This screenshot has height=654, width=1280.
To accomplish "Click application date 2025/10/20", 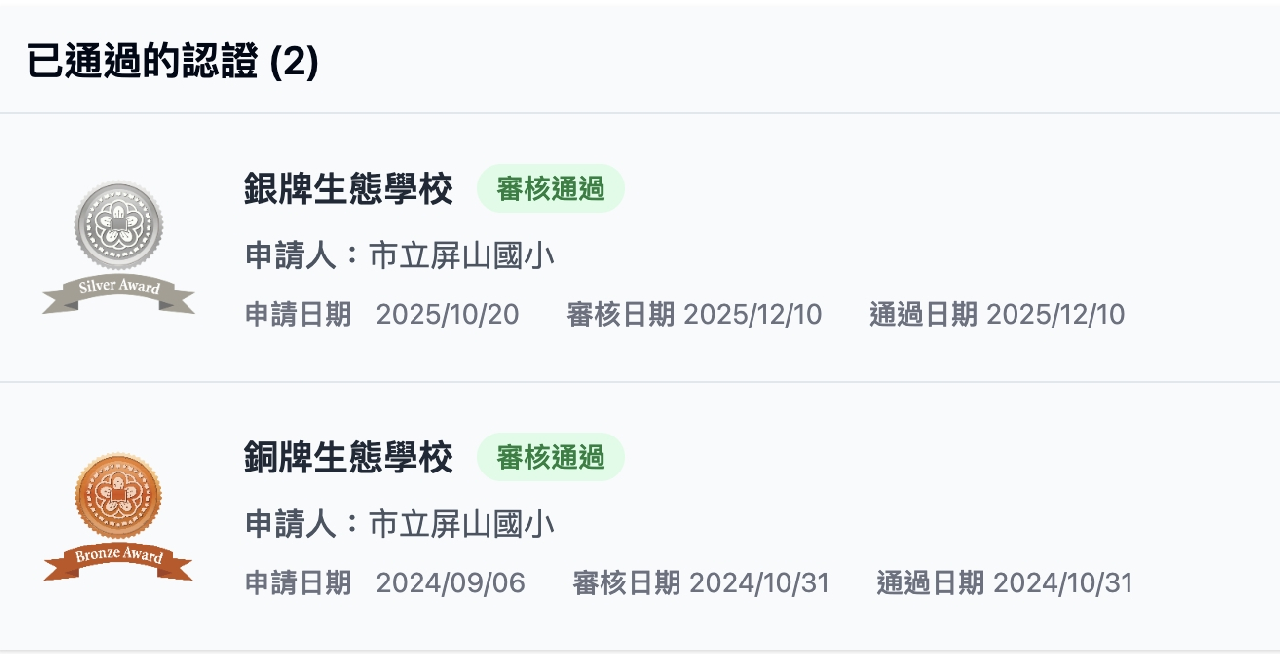I will [x=447, y=315].
